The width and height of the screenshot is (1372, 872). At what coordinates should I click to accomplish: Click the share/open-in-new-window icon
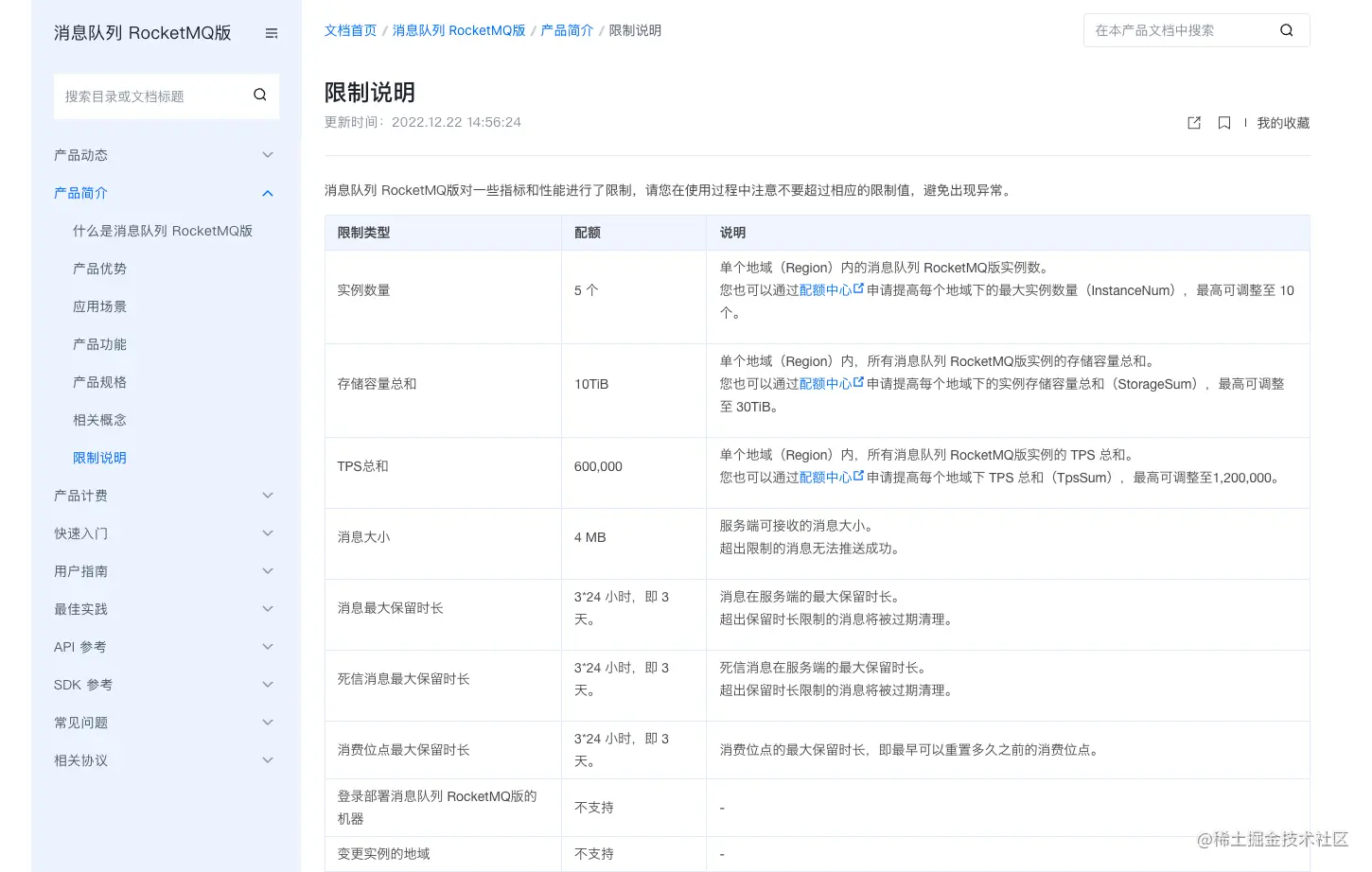click(x=1194, y=123)
